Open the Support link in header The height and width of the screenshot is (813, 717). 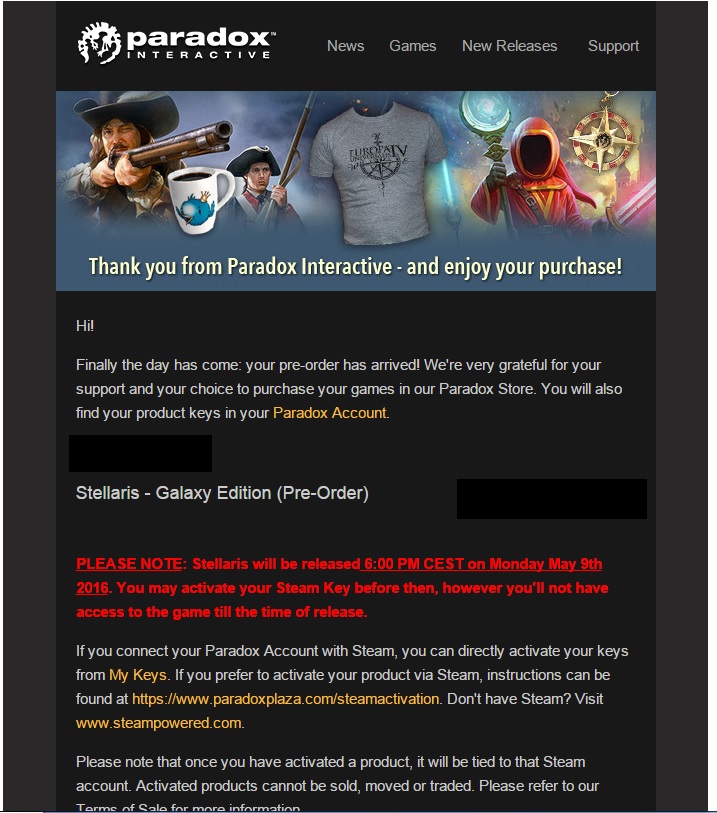[x=613, y=46]
